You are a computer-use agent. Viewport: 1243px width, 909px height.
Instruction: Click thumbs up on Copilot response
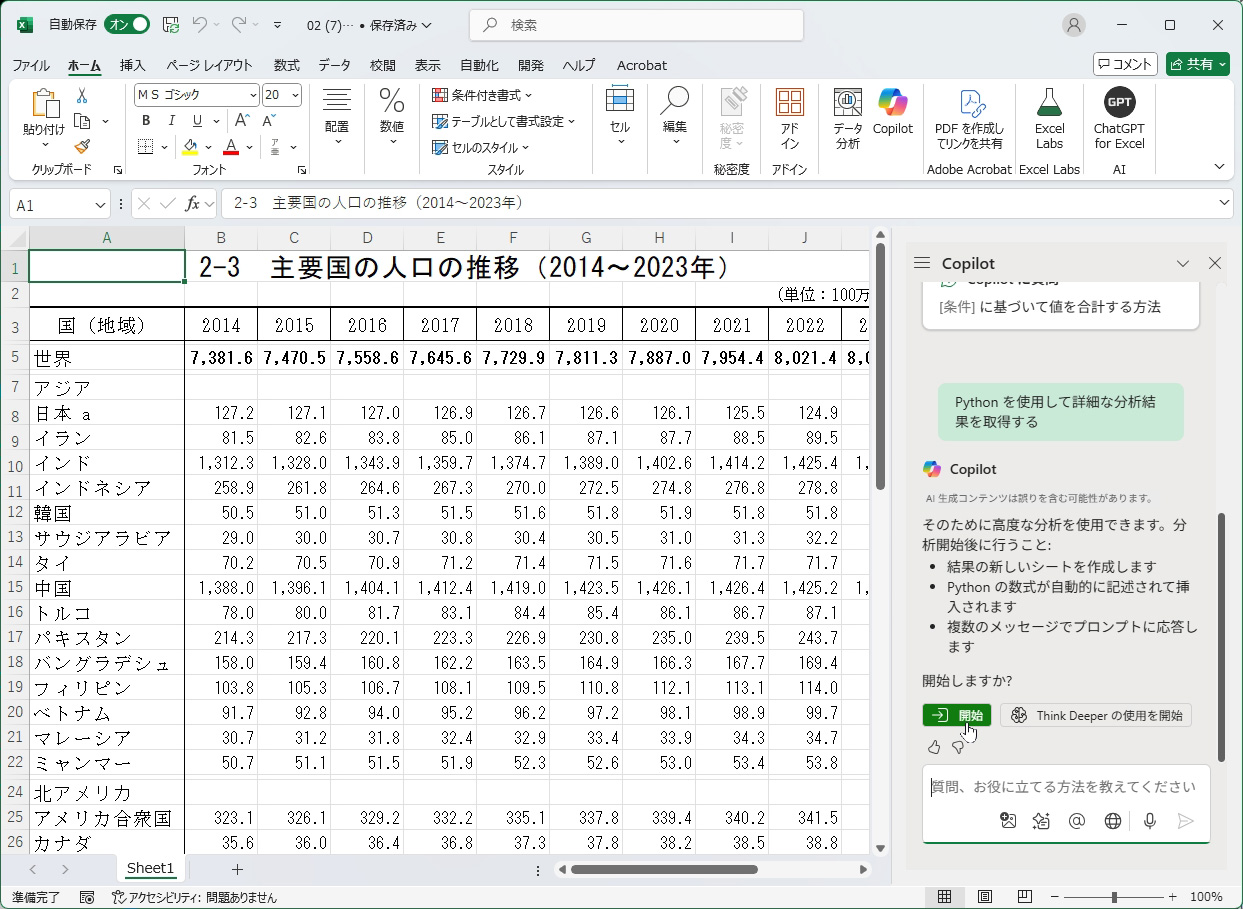[934, 747]
